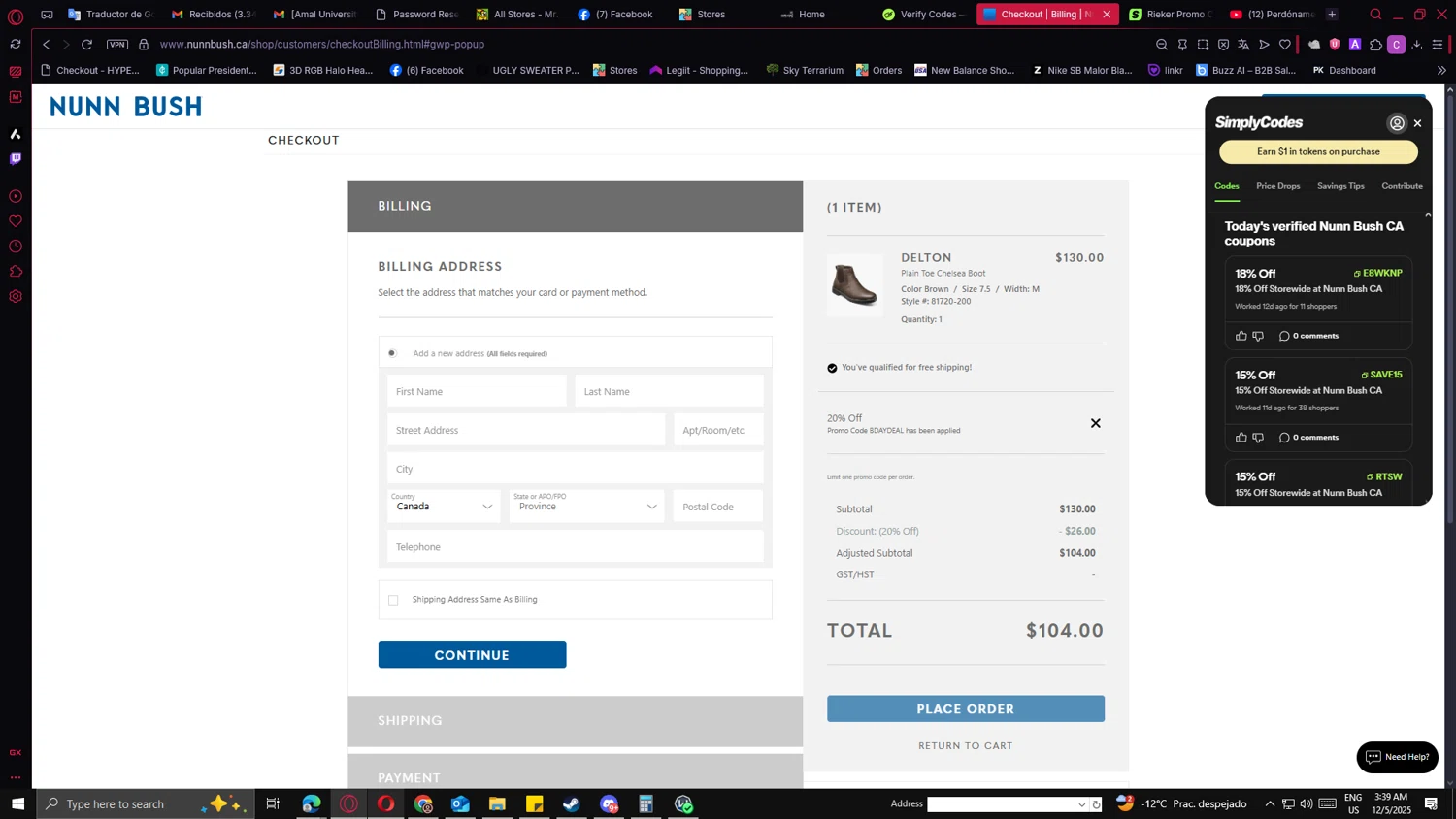
Task: Thumbs up the SAVE15 coupon
Action: tap(1241, 438)
